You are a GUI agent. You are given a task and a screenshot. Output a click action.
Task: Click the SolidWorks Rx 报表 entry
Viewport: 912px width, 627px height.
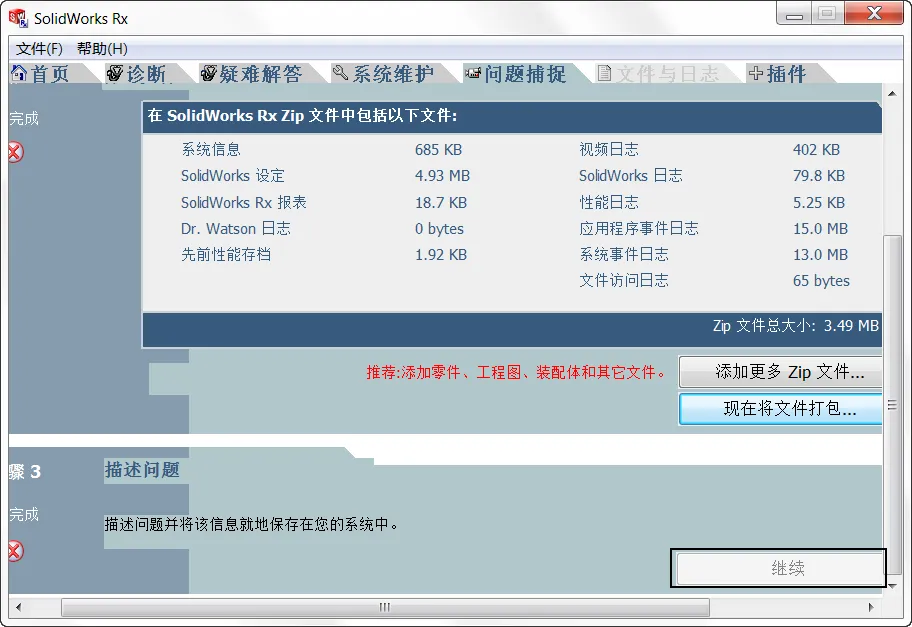click(244, 202)
